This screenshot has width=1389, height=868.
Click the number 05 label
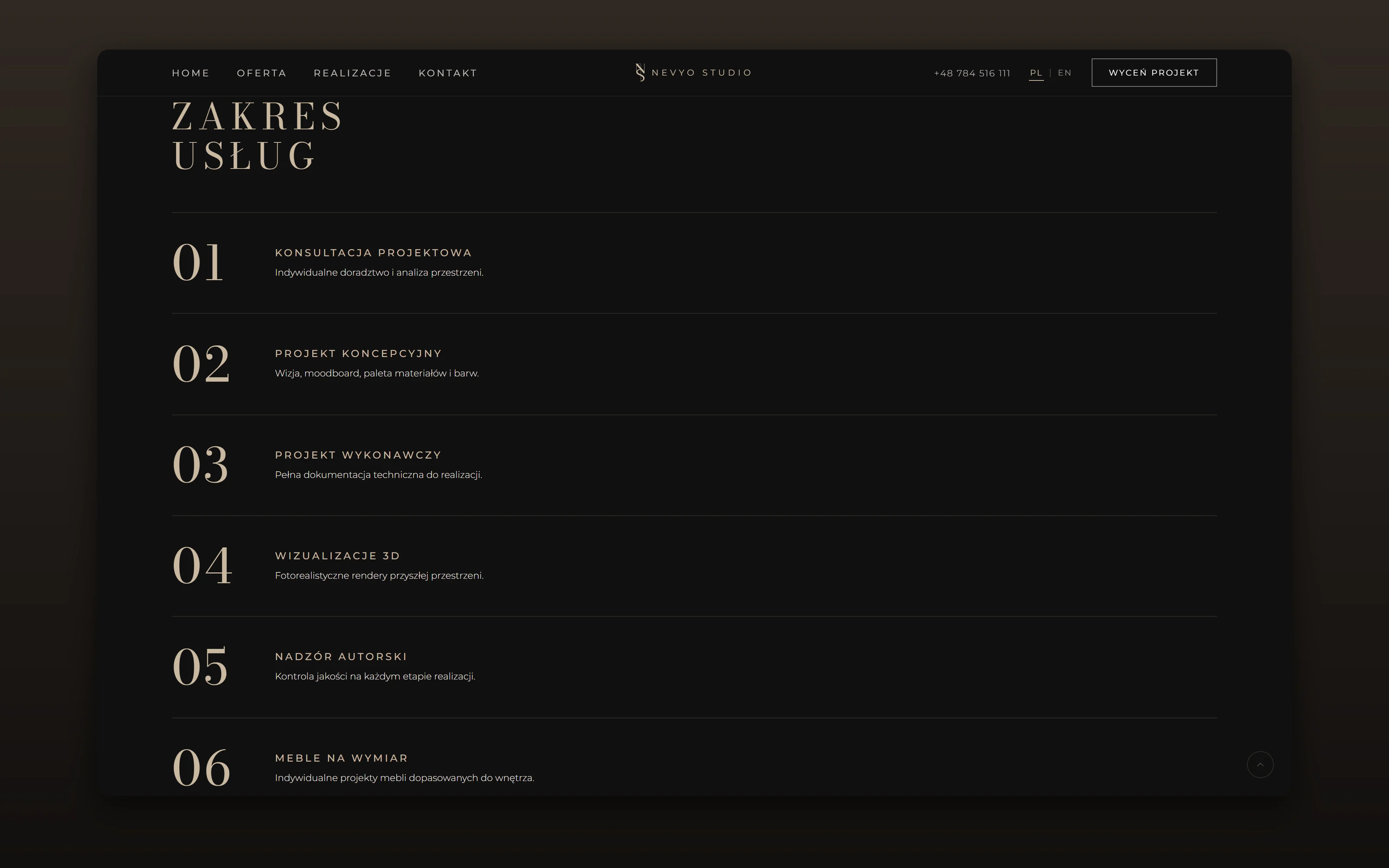200,667
